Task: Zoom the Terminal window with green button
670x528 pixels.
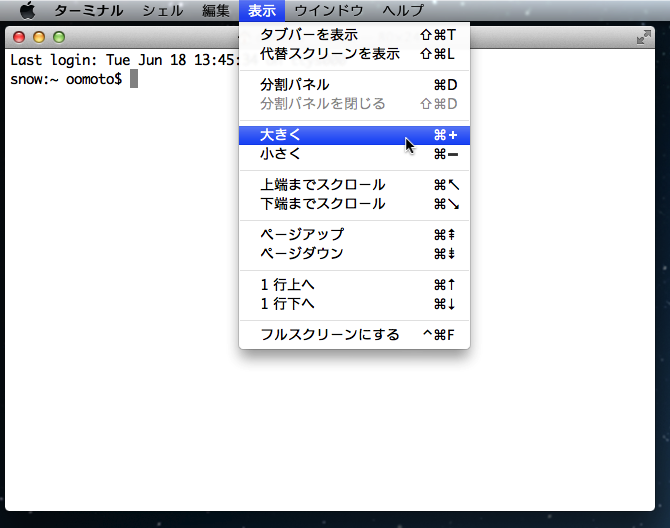Action: [x=59, y=37]
